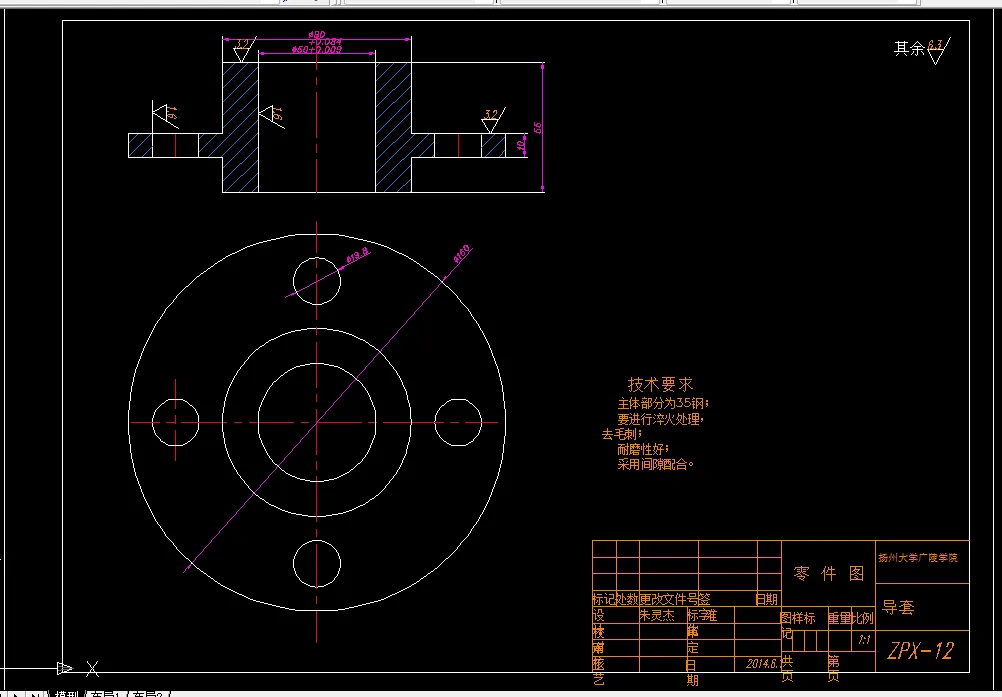Click the 主体部分为35钢 line

tap(663, 404)
